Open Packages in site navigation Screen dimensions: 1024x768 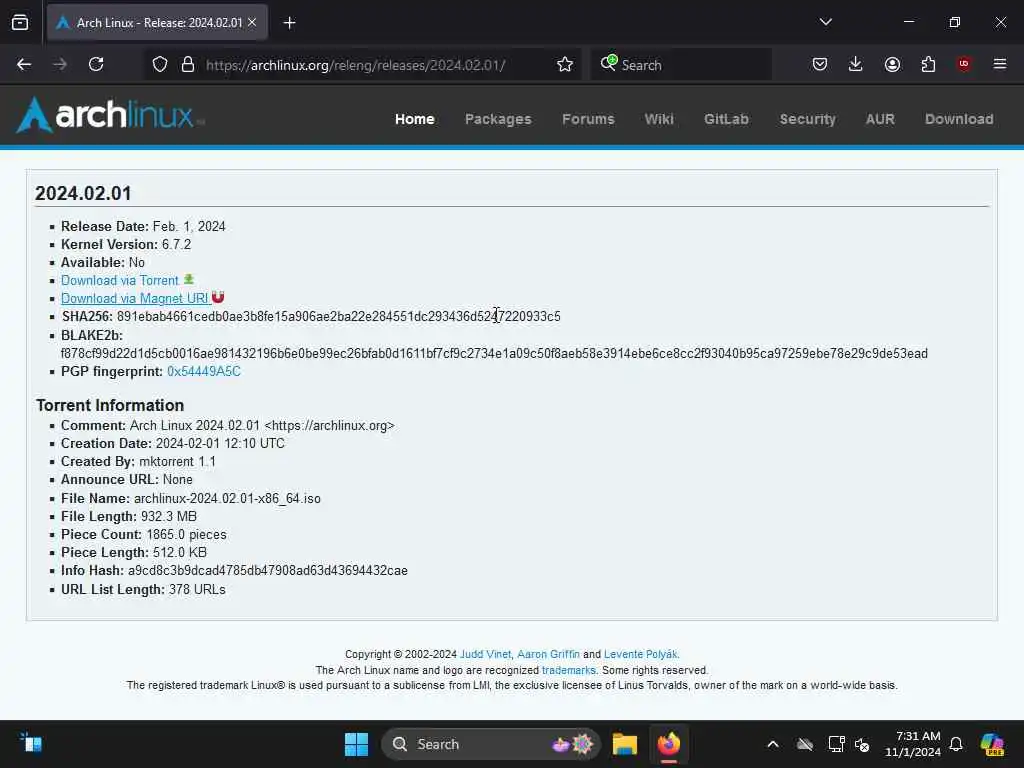point(498,119)
